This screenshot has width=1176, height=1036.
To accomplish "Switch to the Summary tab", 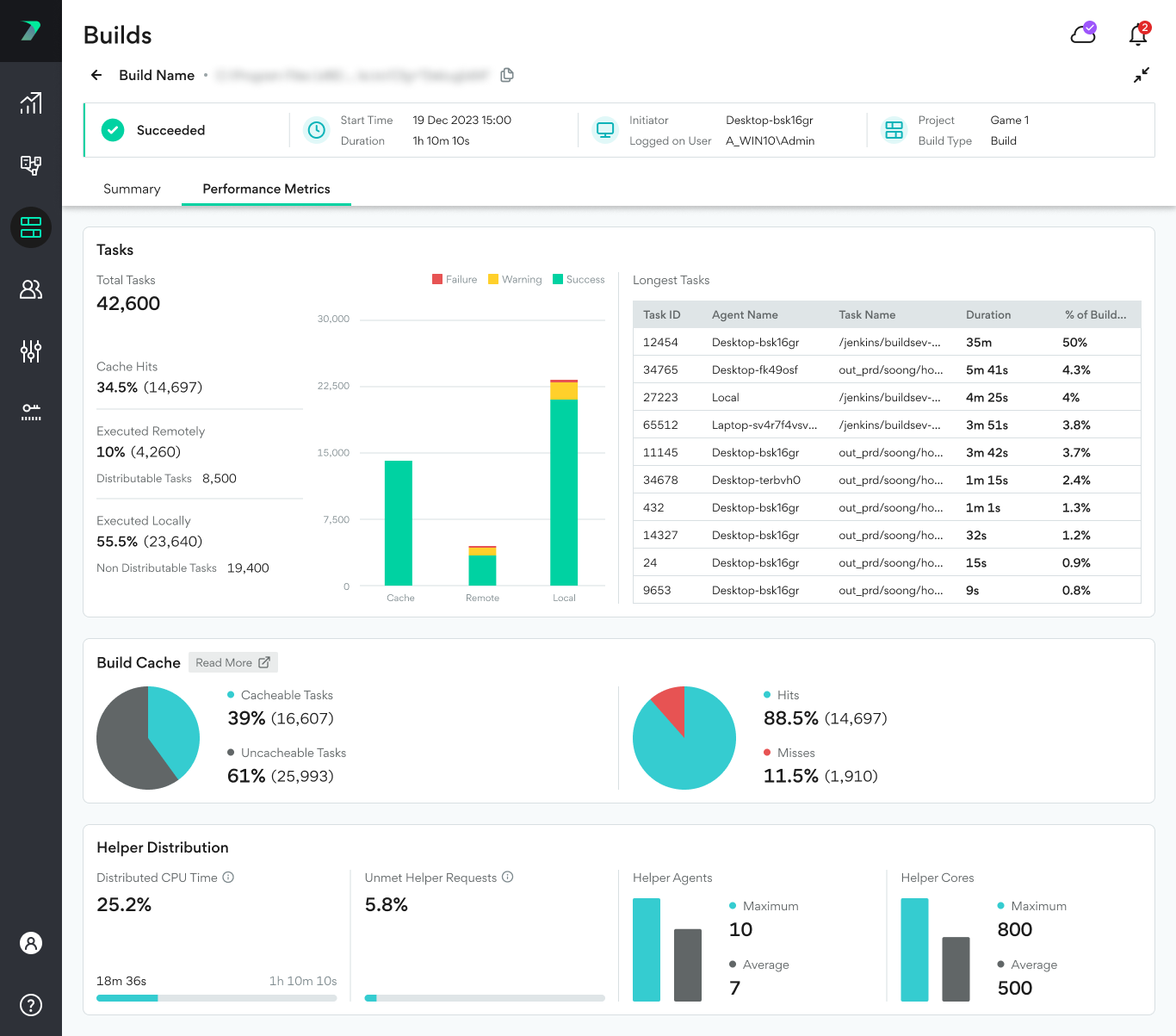I will (132, 189).
